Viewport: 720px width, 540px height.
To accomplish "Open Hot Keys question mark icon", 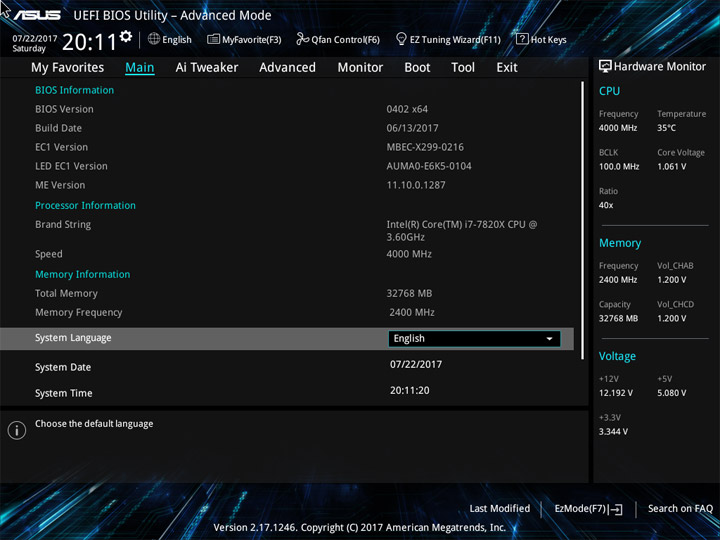I will tap(522, 39).
